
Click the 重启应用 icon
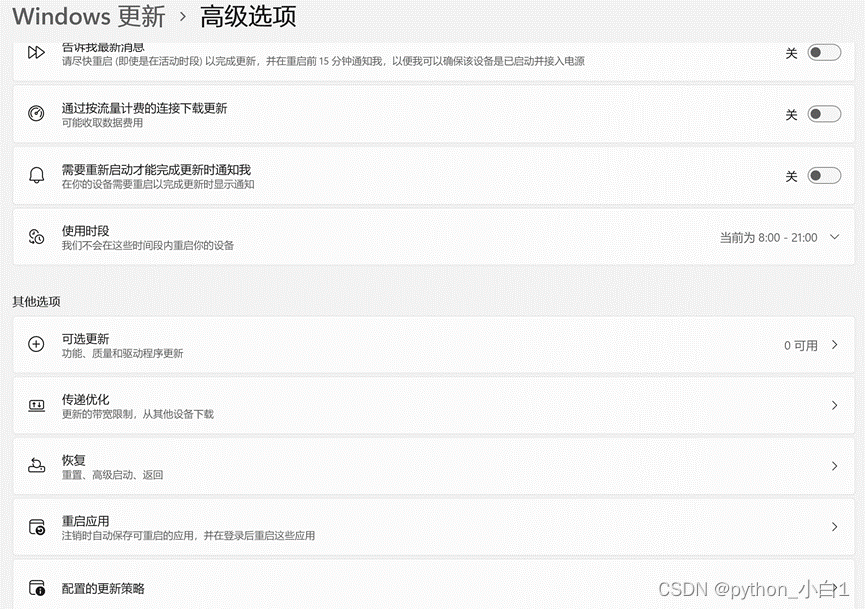[36, 527]
